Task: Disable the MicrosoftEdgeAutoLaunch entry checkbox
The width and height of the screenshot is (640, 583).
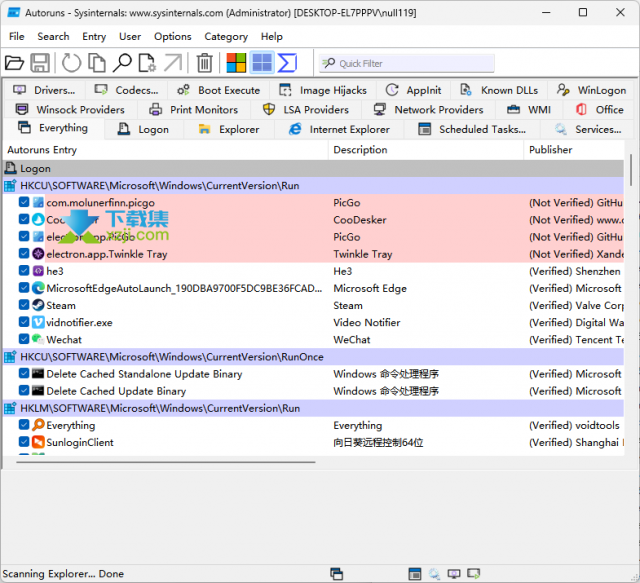Action: [24, 288]
